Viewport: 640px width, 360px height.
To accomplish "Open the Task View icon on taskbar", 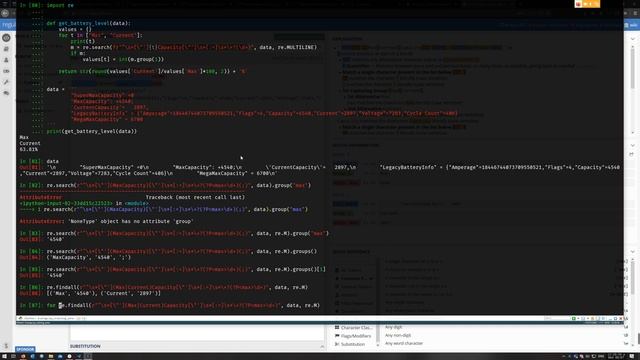I will coord(13,356).
